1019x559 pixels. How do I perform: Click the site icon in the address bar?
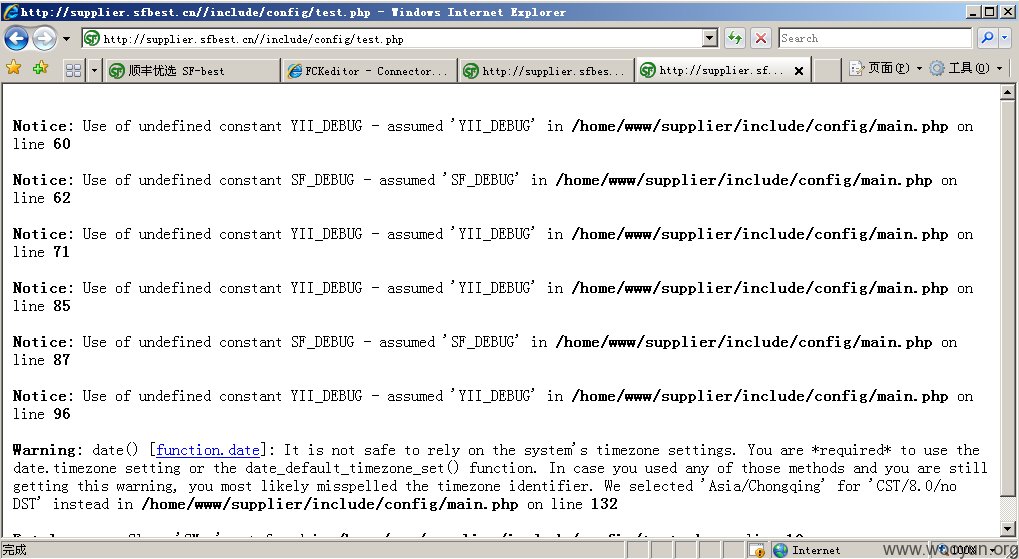92,38
